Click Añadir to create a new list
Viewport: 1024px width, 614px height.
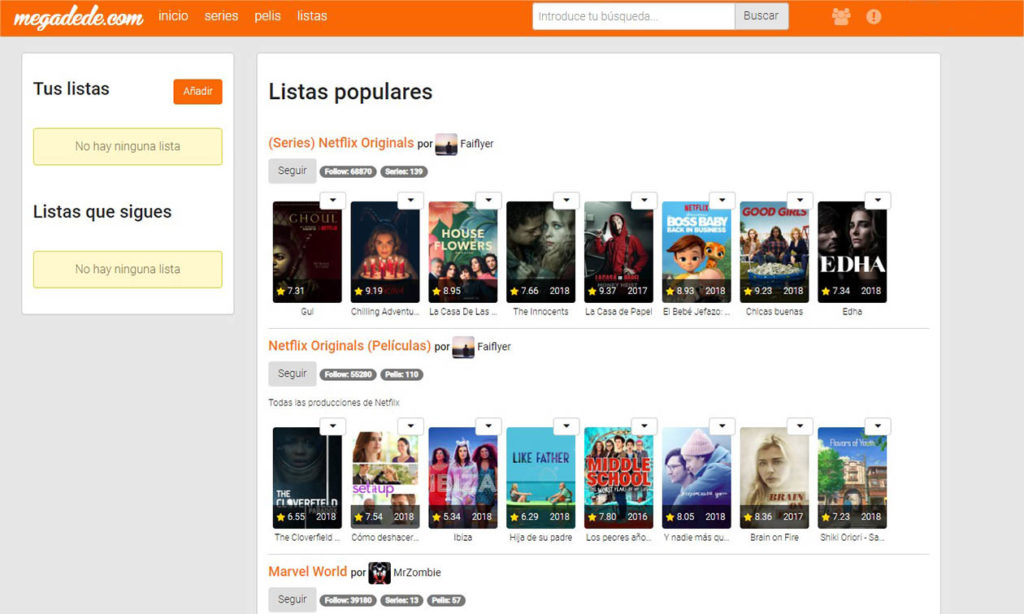point(197,90)
